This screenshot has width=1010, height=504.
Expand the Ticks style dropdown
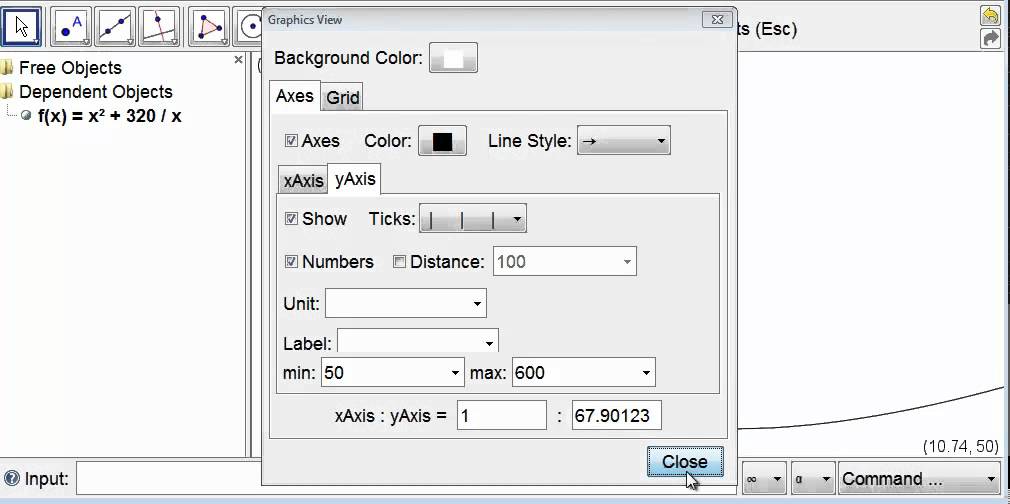pos(473,219)
